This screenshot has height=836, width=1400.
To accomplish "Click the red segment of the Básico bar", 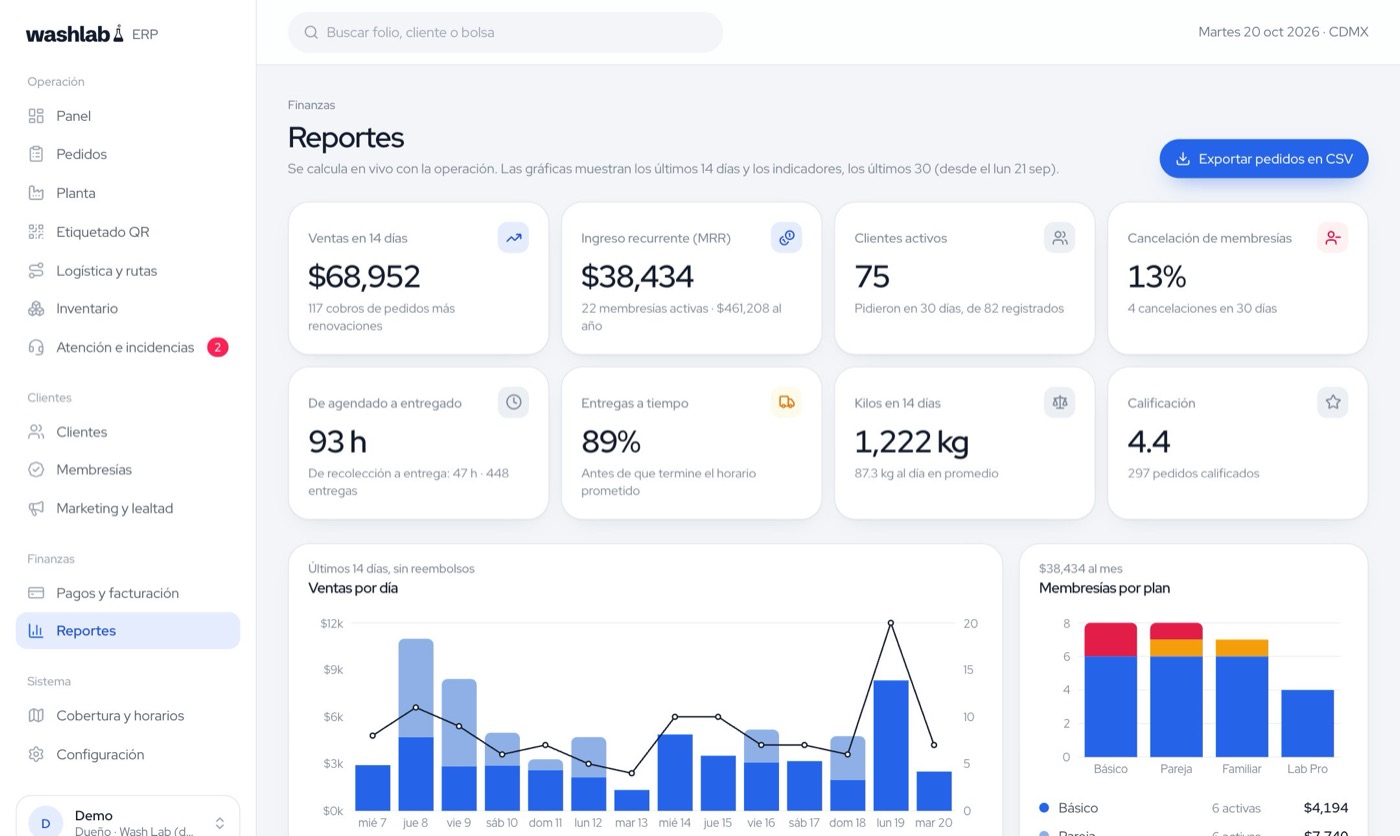I will [1110, 639].
